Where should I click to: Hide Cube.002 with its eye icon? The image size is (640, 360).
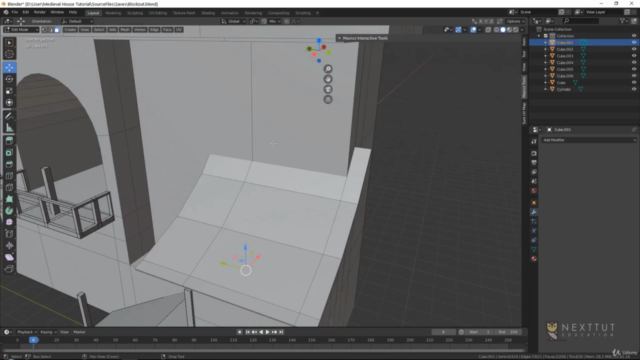(634, 49)
